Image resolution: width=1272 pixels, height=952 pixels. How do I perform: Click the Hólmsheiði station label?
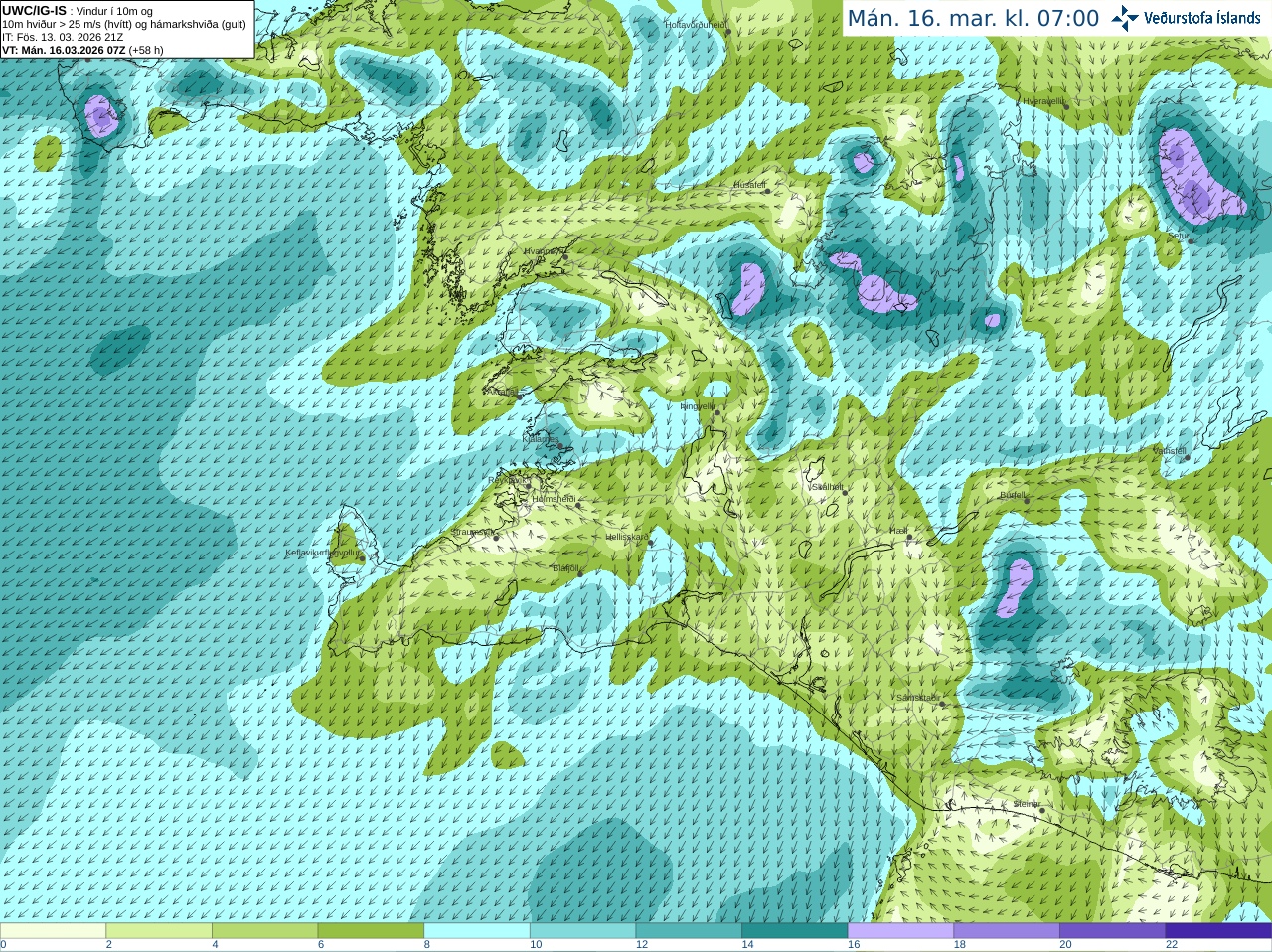pos(554,499)
